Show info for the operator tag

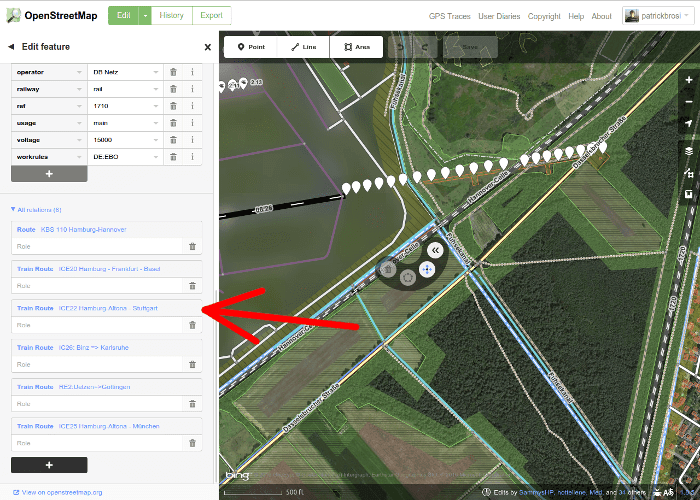coord(192,72)
